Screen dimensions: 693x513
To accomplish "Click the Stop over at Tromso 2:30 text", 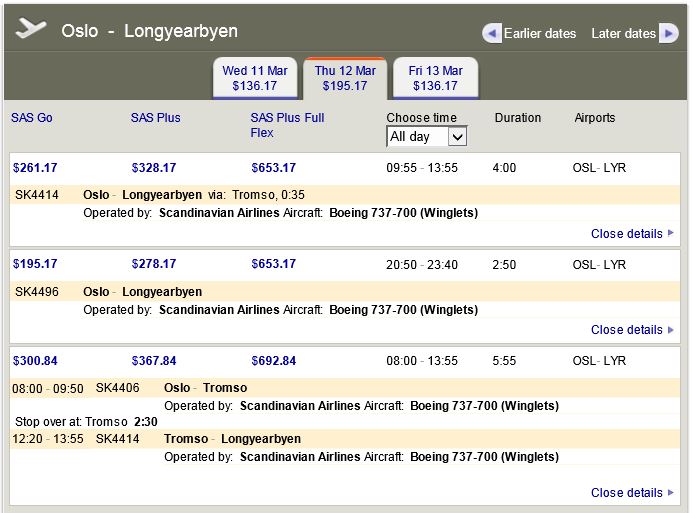I will [x=86, y=422].
